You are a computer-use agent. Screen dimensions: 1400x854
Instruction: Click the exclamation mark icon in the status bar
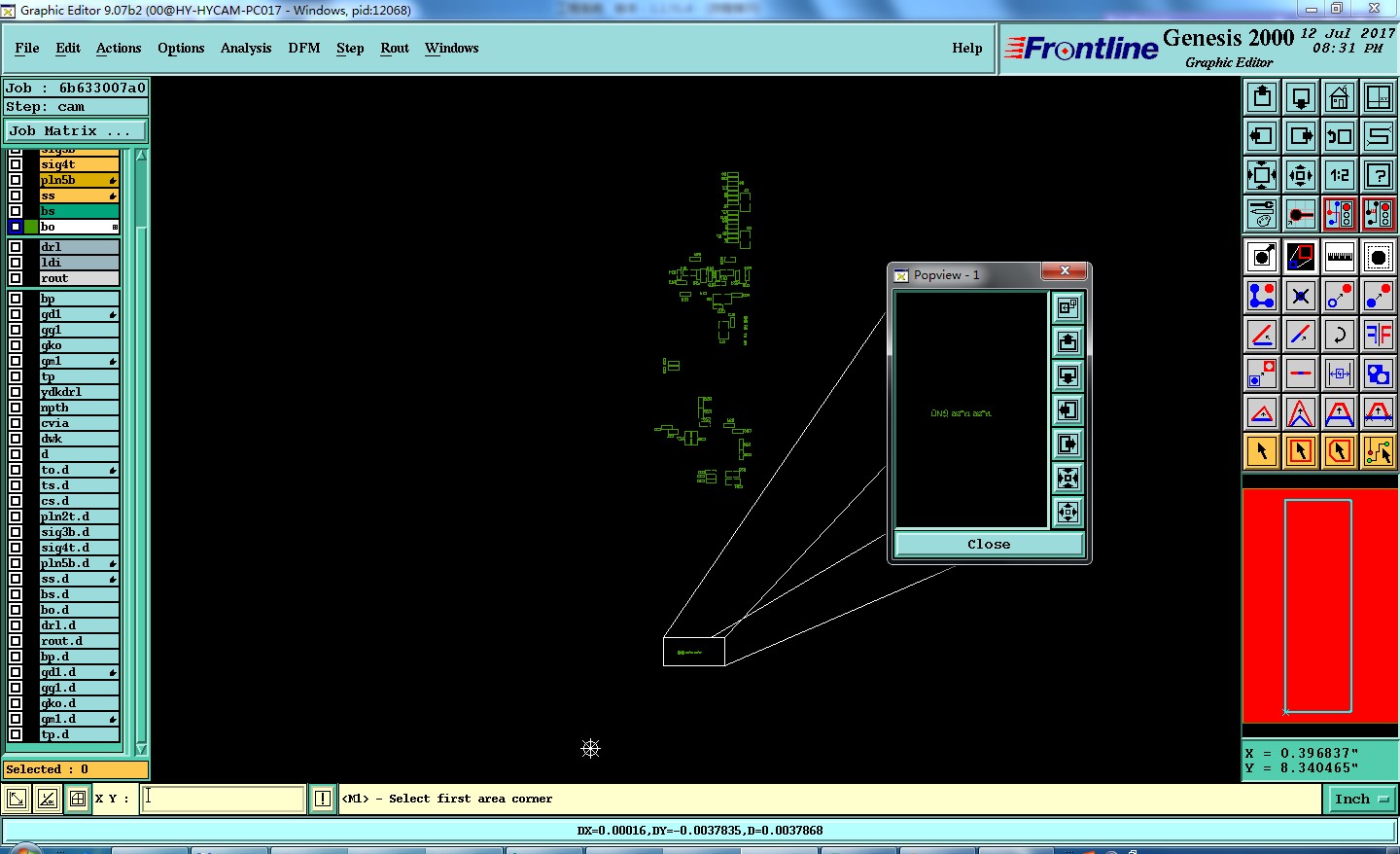[323, 799]
